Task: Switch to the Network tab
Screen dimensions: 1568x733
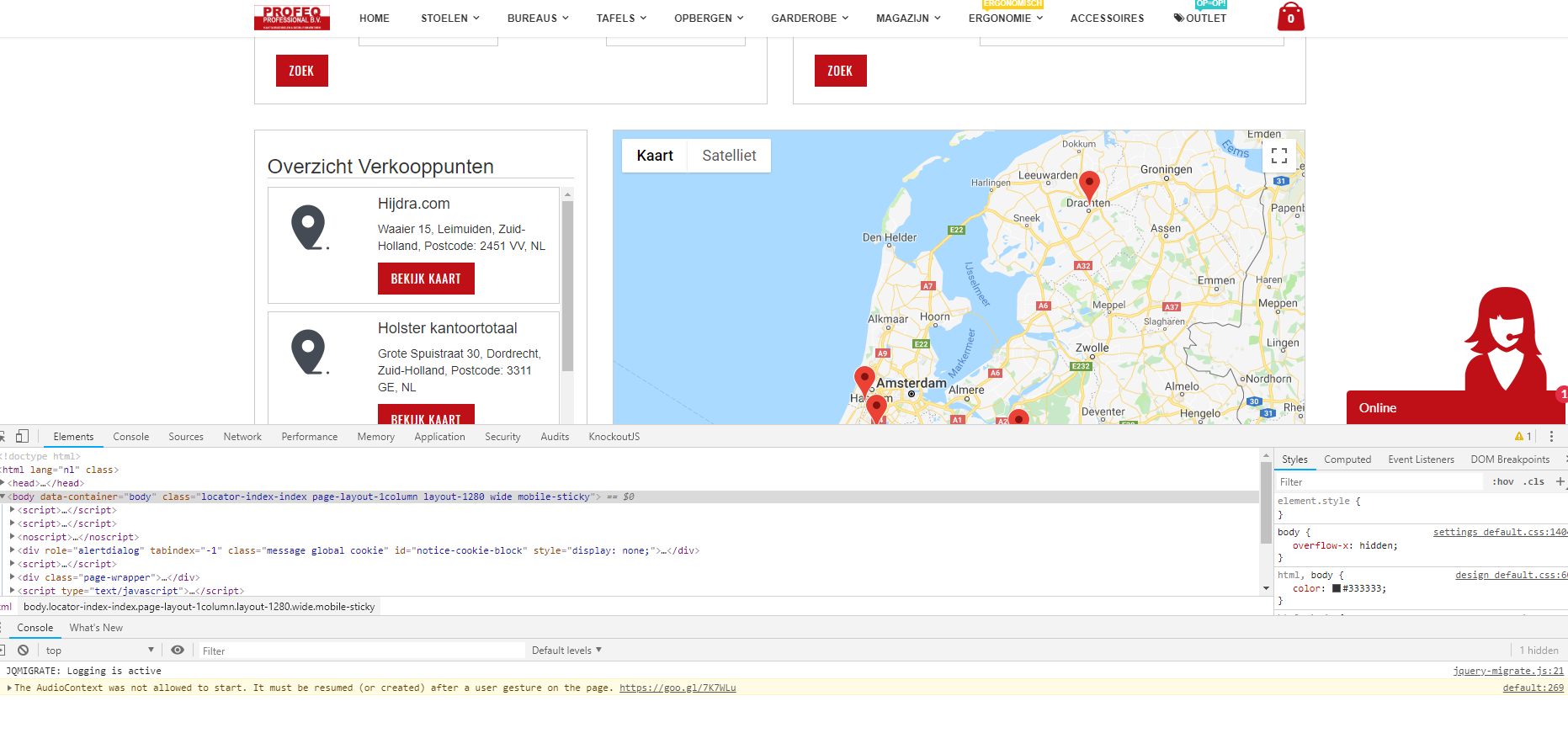Action: pyautogui.click(x=242, y=437)
